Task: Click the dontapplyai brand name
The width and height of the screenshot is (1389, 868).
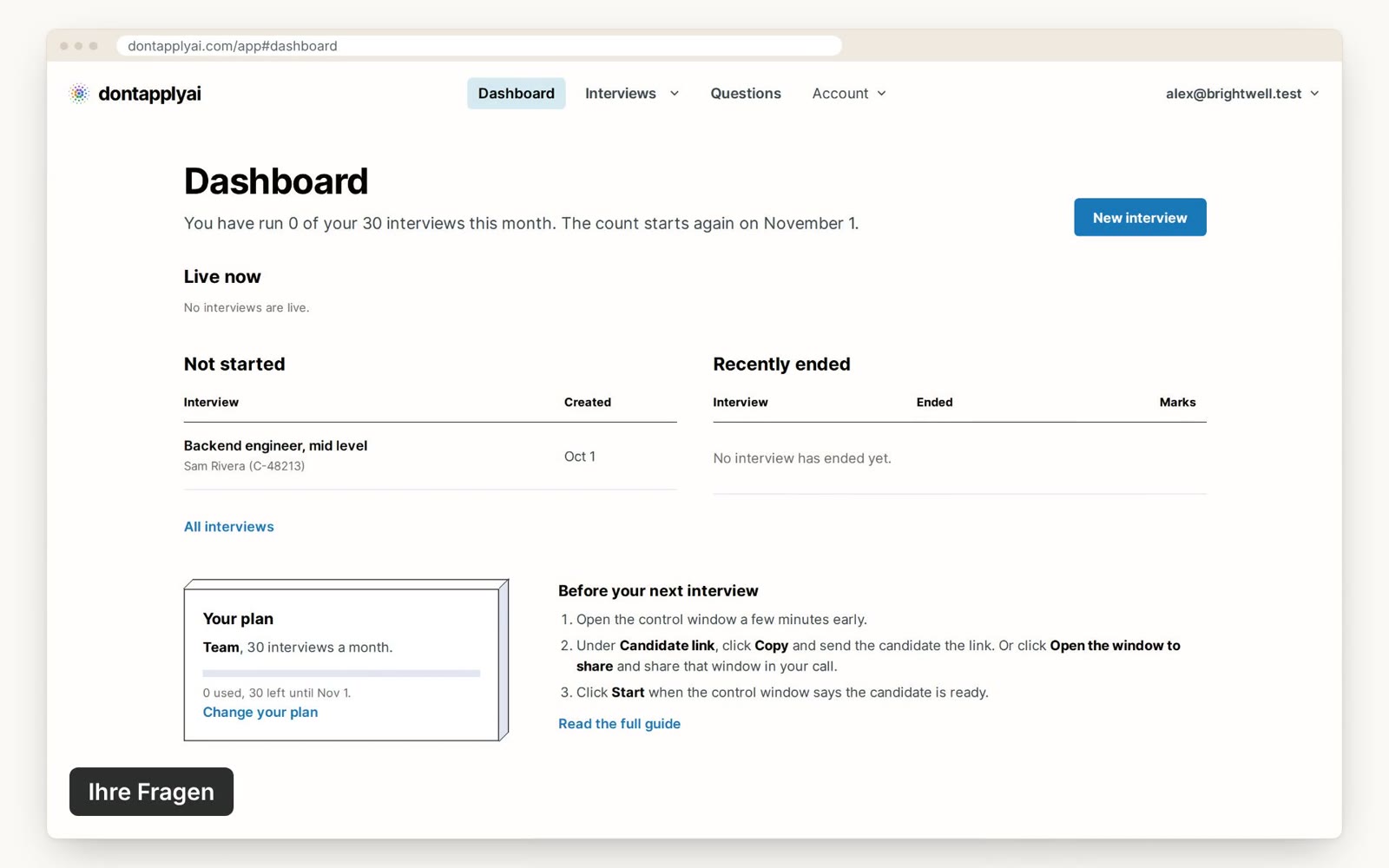Action: [x=149, y=94]
